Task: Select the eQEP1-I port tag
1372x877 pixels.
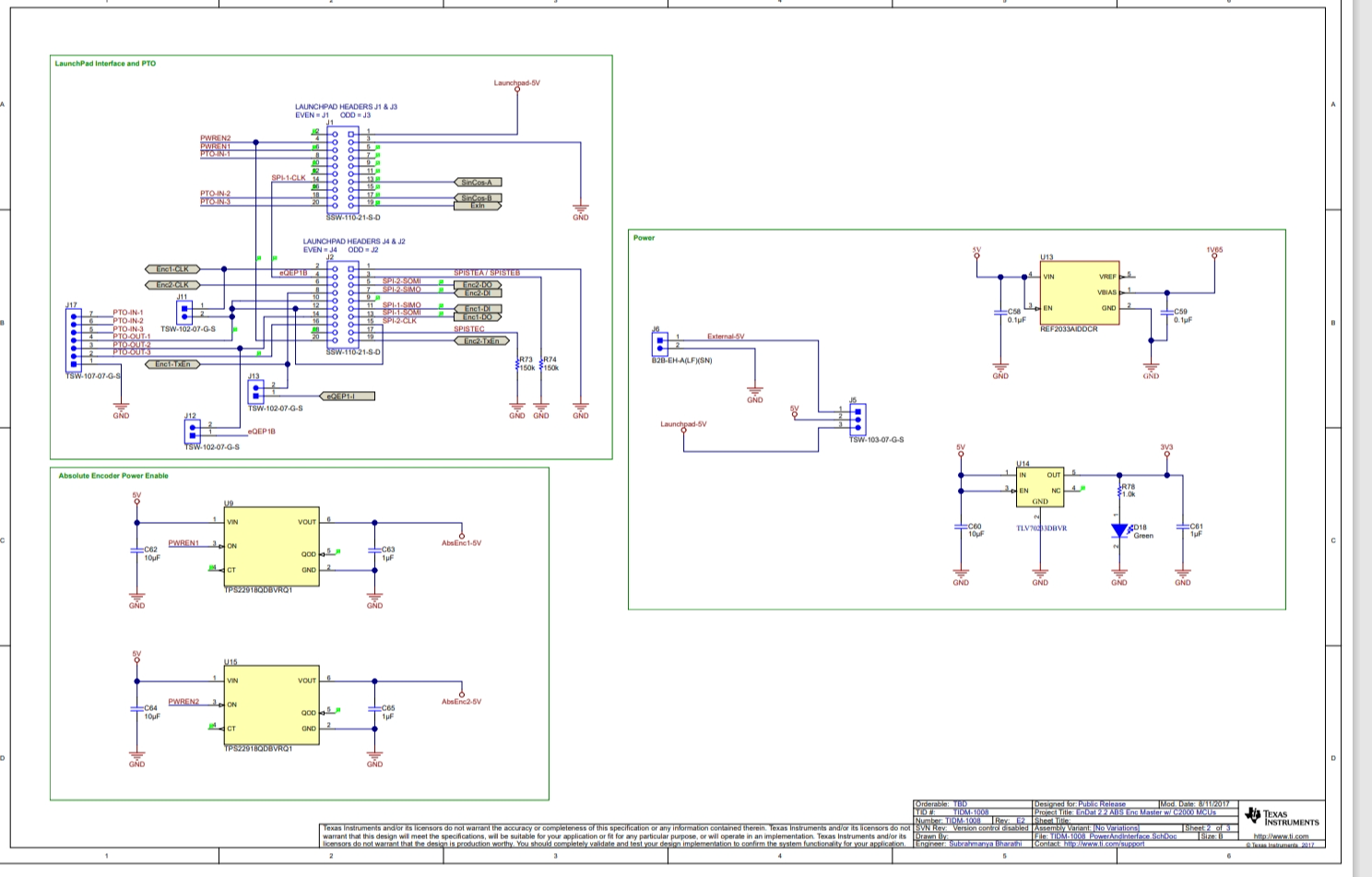Action: 347,397
